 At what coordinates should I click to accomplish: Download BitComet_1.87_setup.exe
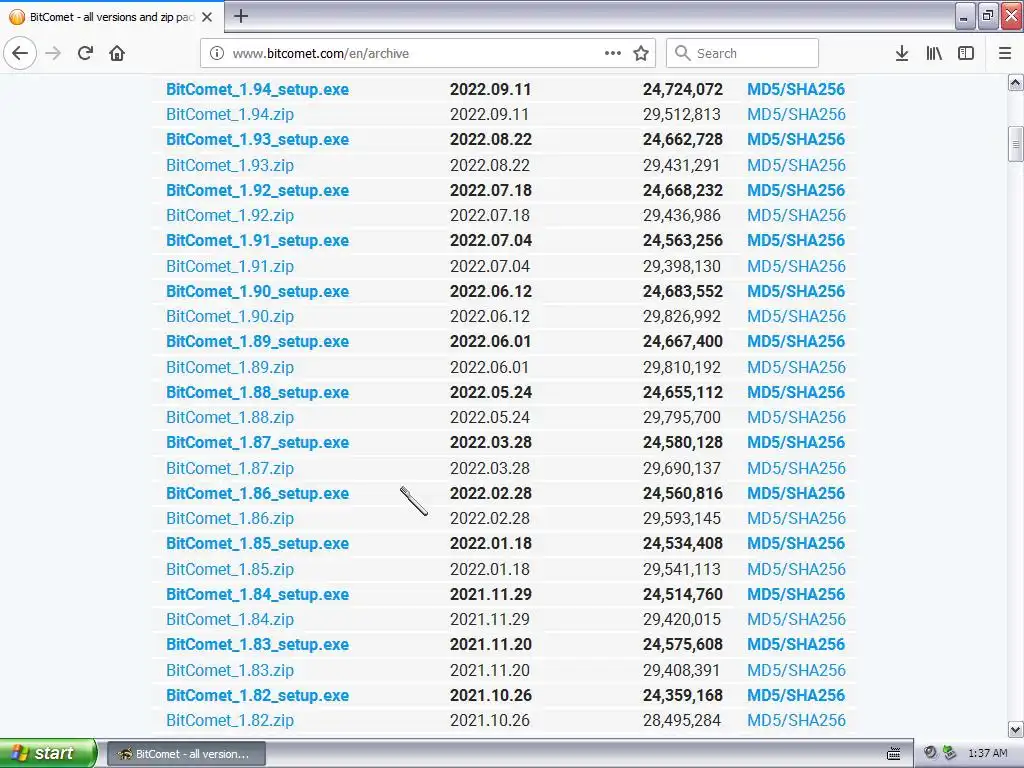(x=257, y=443)
